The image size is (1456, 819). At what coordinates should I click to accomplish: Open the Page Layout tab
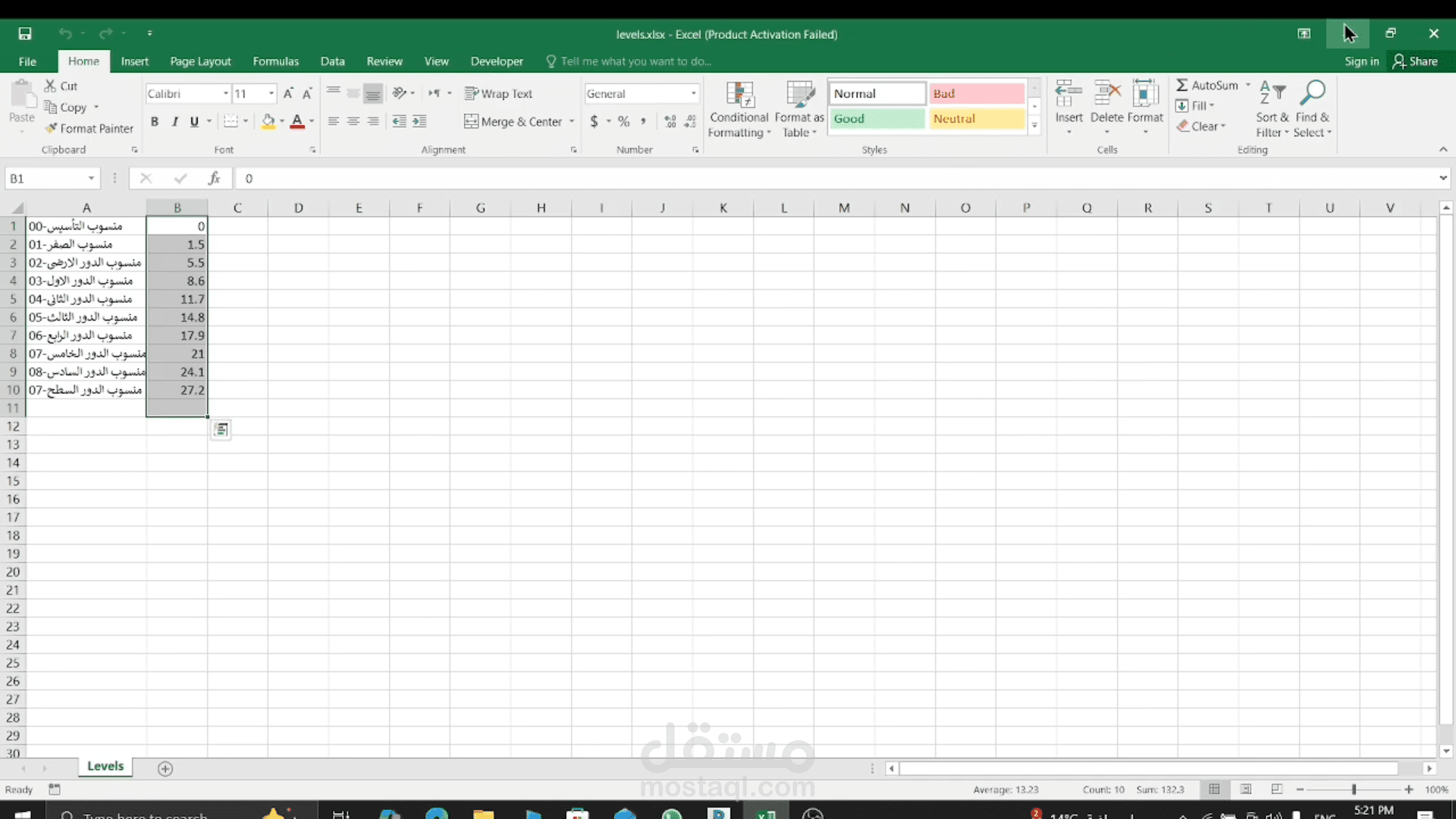pos(200,61)
